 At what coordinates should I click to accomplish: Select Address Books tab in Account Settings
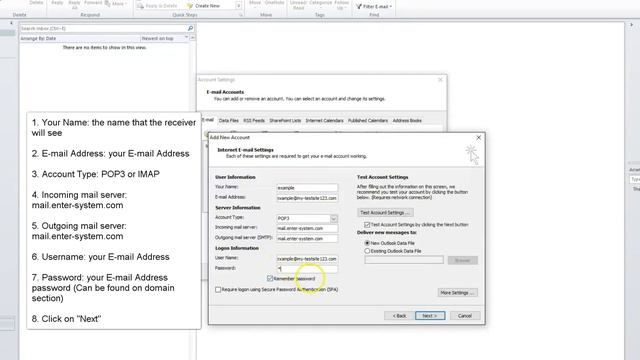pos(407,120)
